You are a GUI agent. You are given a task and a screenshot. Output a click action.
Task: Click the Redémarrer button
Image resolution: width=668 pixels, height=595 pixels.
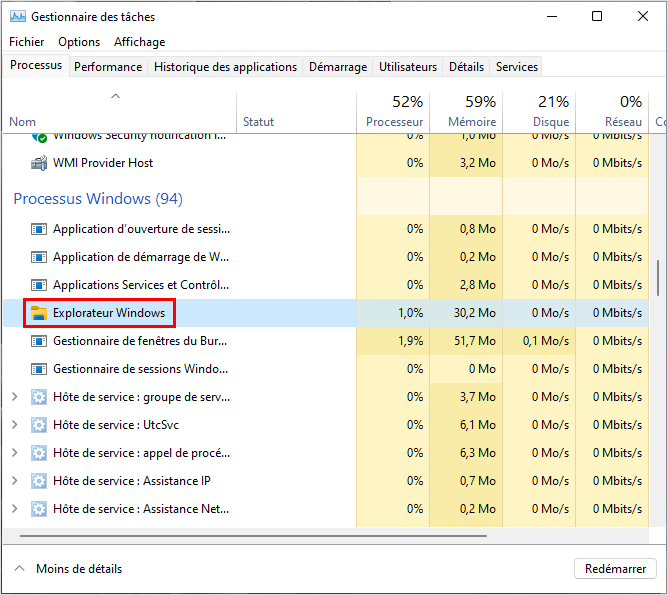(615, 569)
